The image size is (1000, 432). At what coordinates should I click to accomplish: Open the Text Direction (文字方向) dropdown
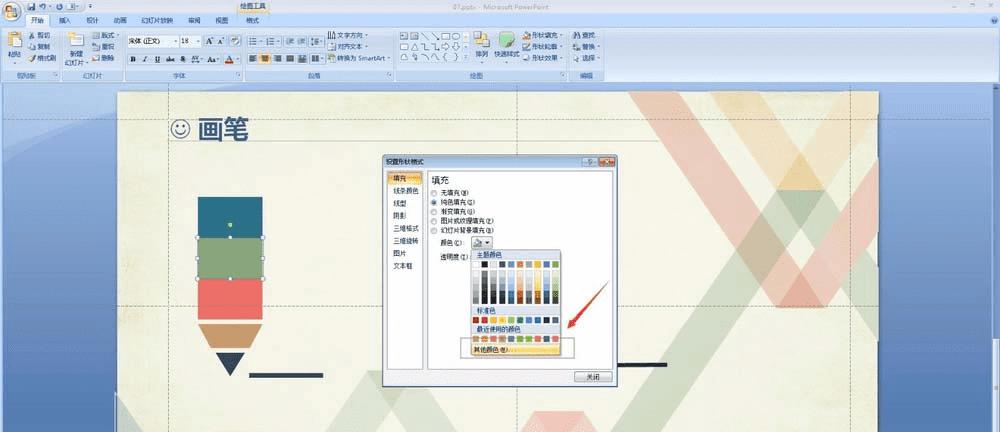pyautogui.click(x=348, y=35)
